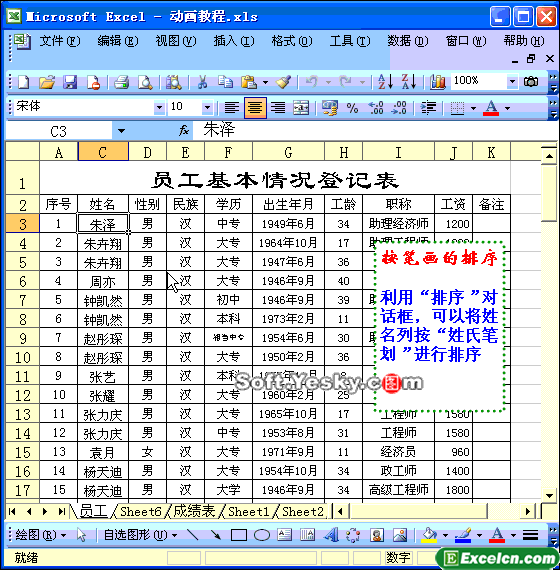Click Increase Decimal icon
The height and width of the screenshot is (570, 560).
(376, 108)
